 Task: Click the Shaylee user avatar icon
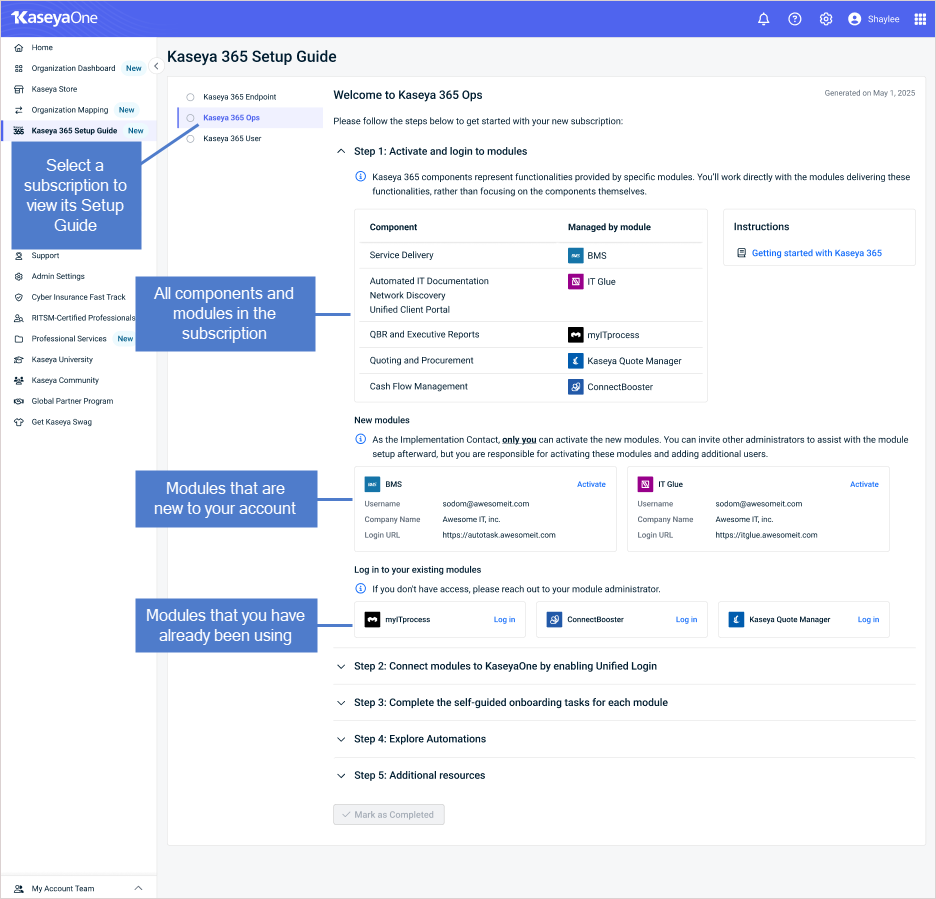pos(854,19)
